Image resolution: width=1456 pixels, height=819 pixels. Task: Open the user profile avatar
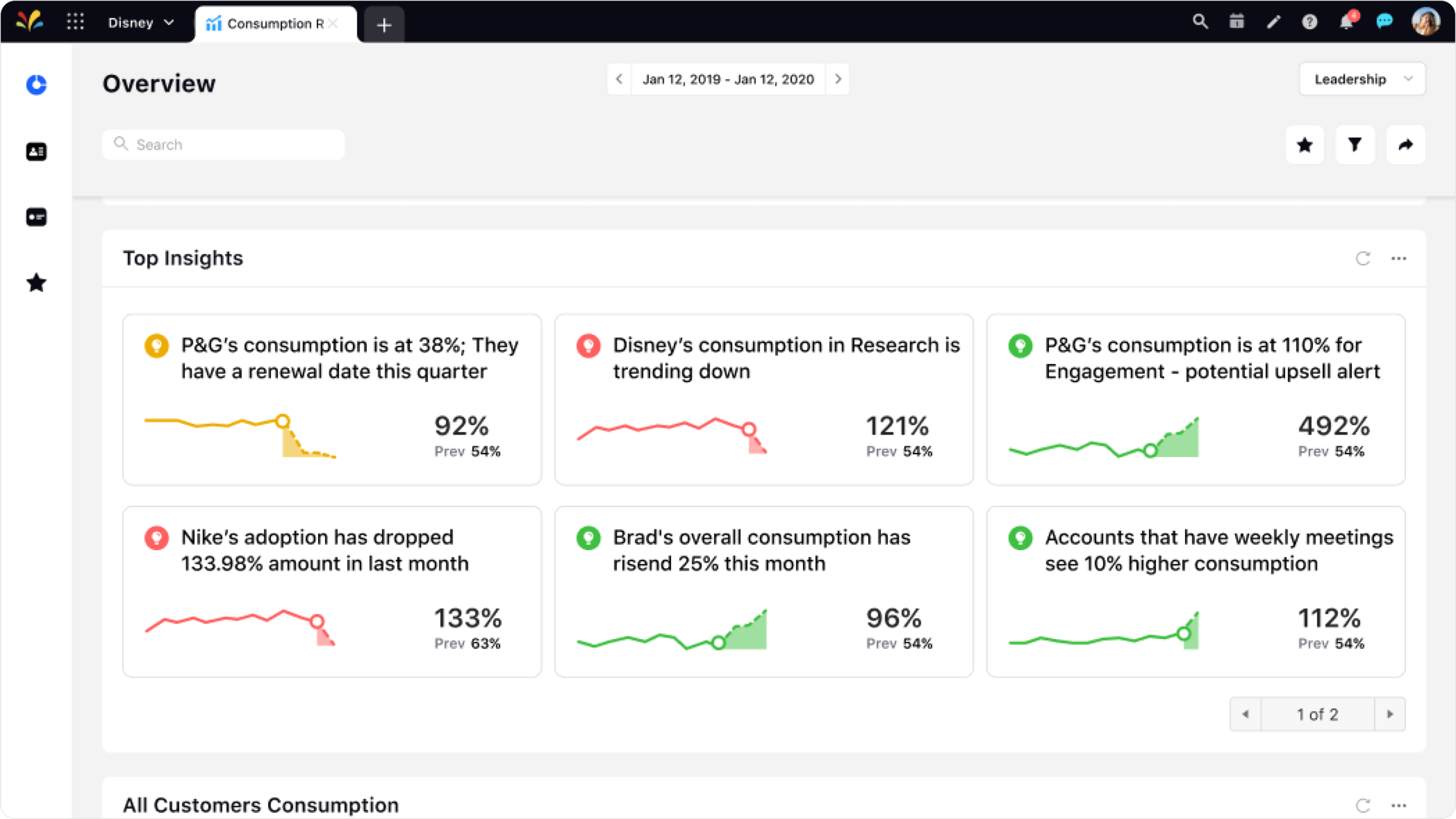[x=1426, y=22]
